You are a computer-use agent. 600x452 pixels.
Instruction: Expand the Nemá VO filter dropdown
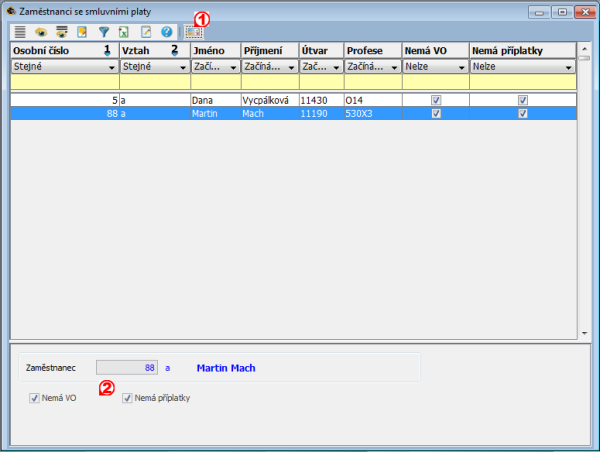click(461, 67)
